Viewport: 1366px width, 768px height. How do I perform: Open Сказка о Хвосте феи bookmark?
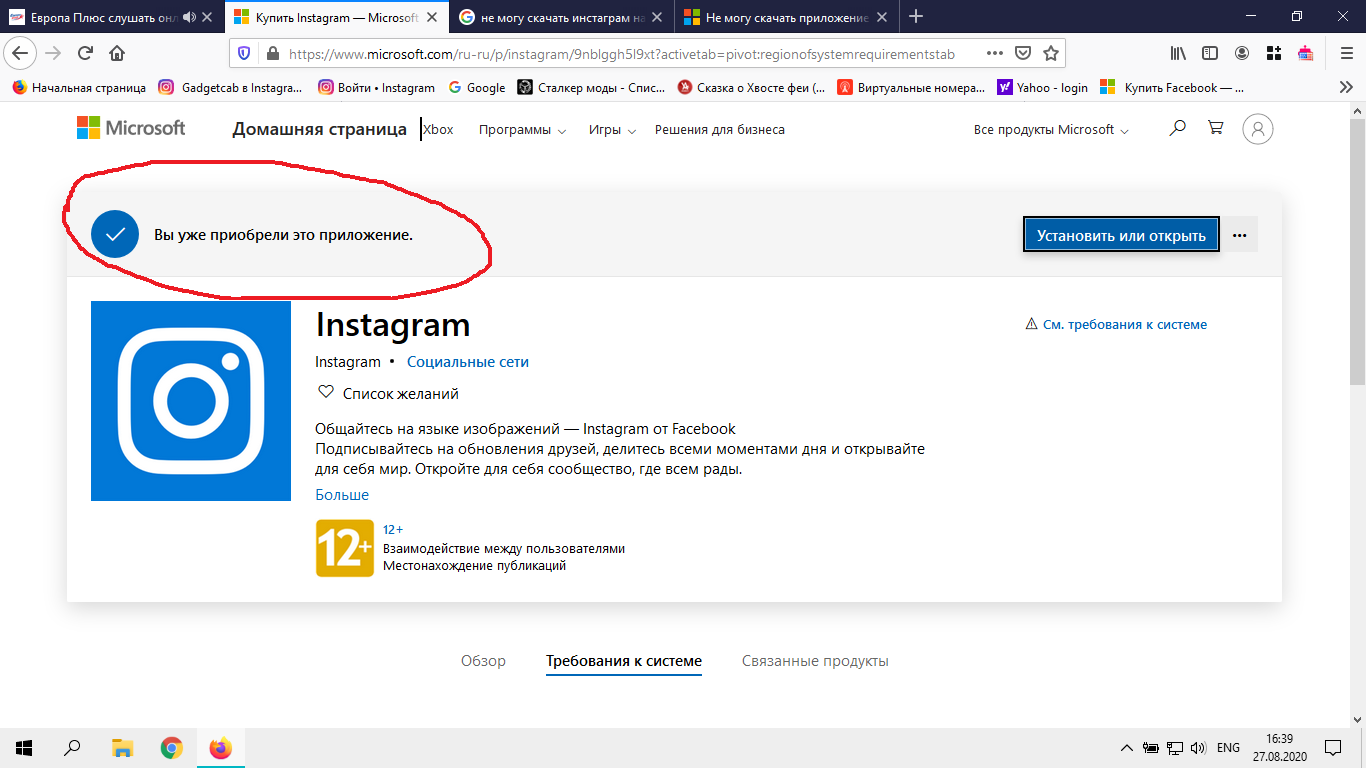click(x=751, y=88)
